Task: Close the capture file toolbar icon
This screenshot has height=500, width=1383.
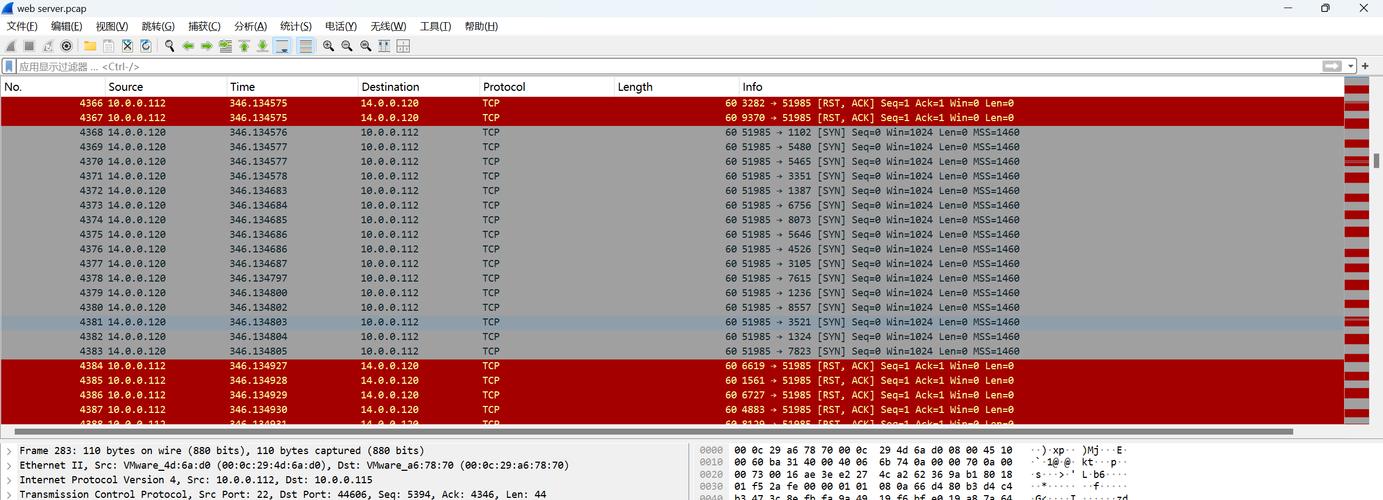Action: click(x=127, y=46)
